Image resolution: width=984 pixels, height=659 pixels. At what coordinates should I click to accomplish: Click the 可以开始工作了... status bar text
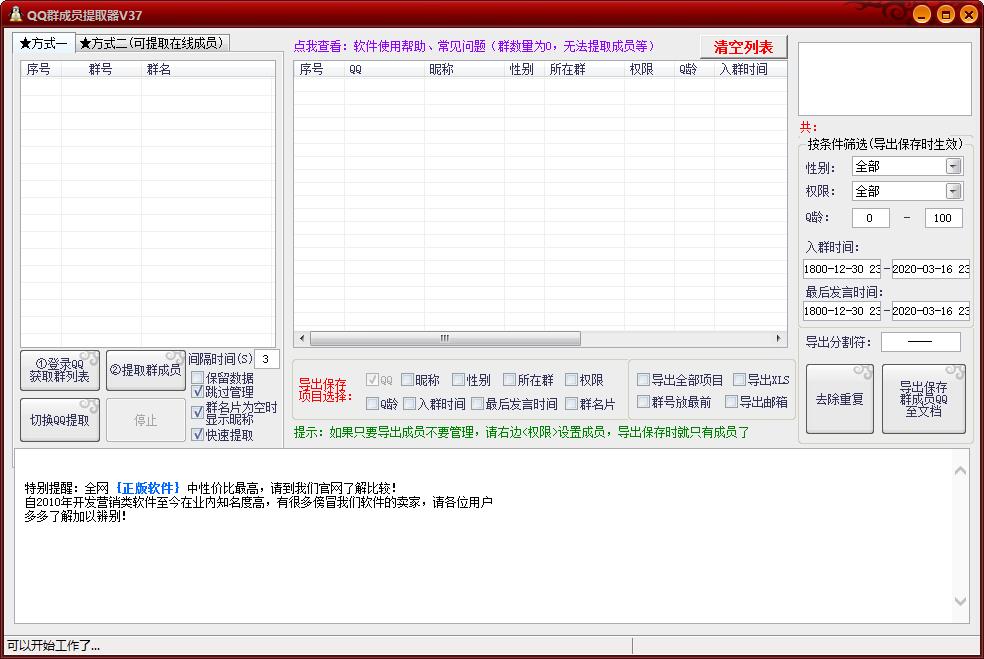coord(53,646)
